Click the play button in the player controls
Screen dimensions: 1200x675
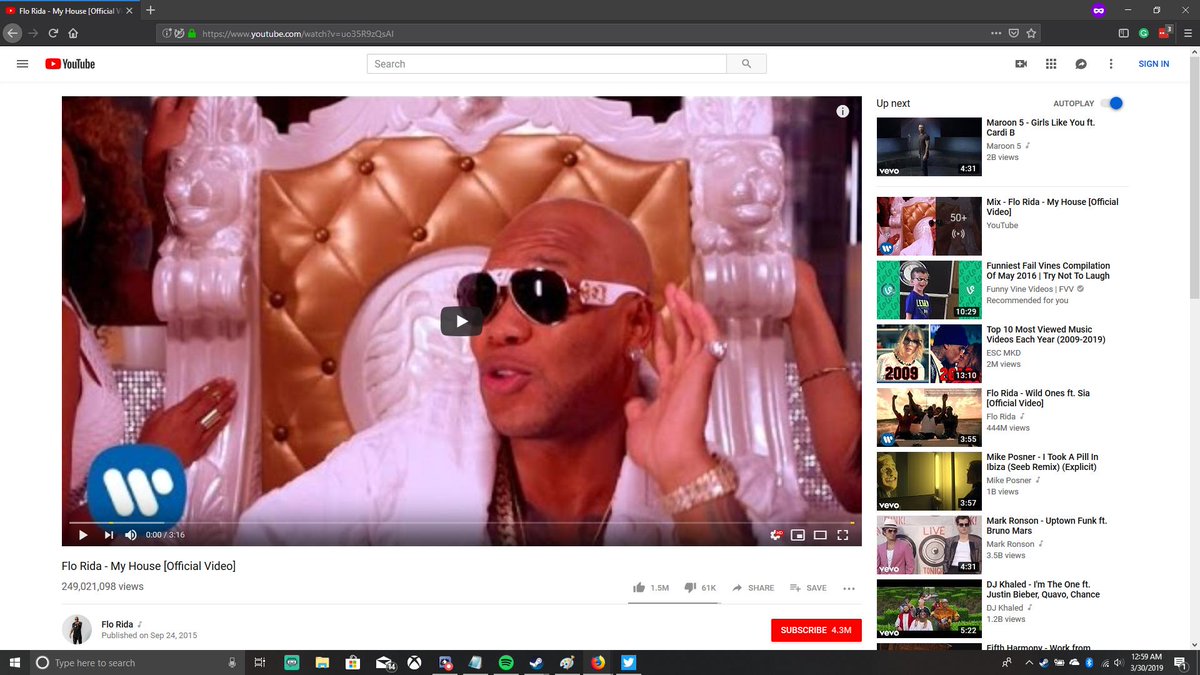click(x=83, y=535)
